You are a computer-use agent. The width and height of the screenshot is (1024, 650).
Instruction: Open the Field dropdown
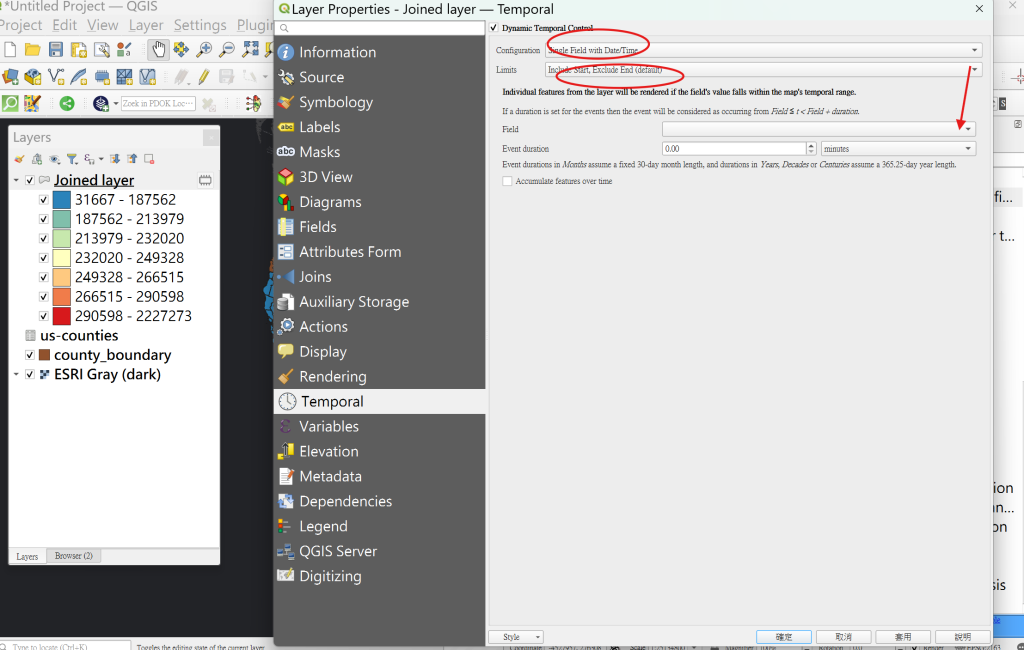click(x=819, y=129)
